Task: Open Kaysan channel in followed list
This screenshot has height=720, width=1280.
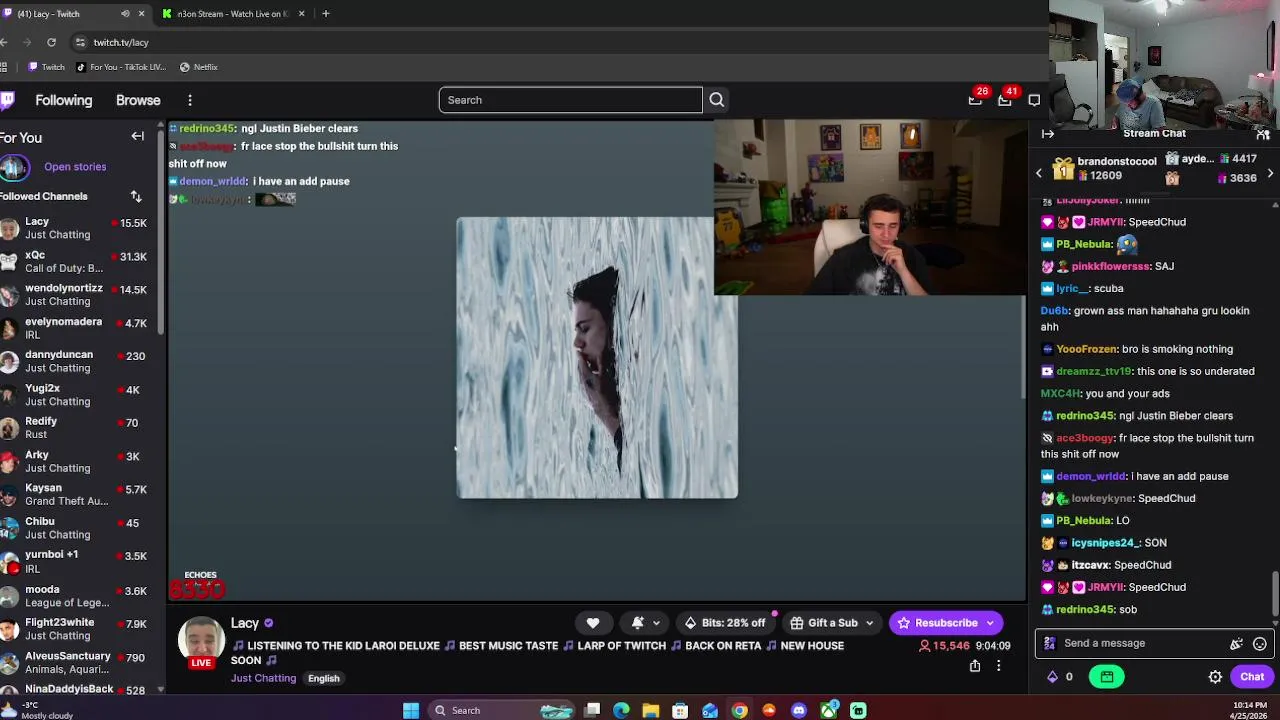Action: tap(80, 495)
